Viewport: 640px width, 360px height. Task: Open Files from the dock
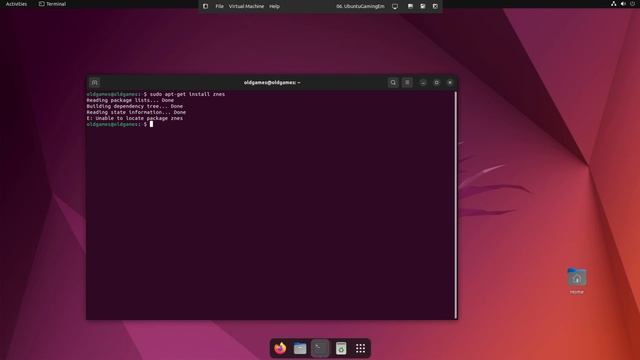tap(300, 348)
